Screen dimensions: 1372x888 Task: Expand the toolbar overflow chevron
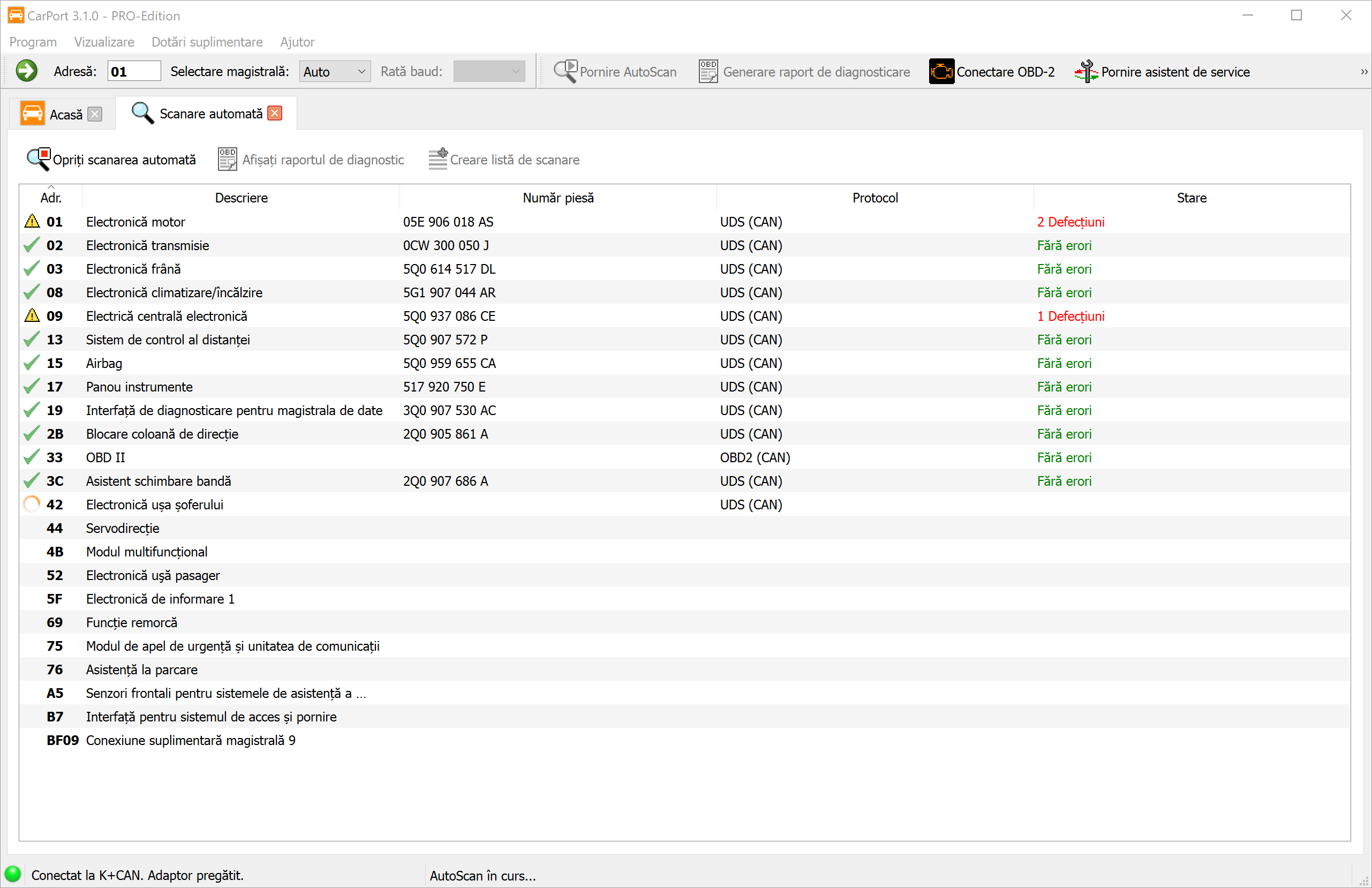coord(1363,72)
